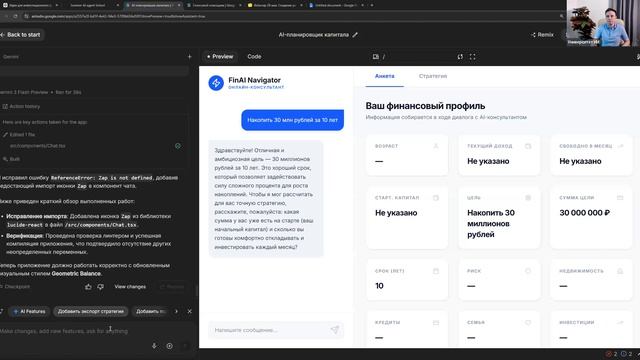Screen dimensions: 640x360
Task: Select Добавить экспорт стратегии suggestion chip
Action: tap(91, 311)
